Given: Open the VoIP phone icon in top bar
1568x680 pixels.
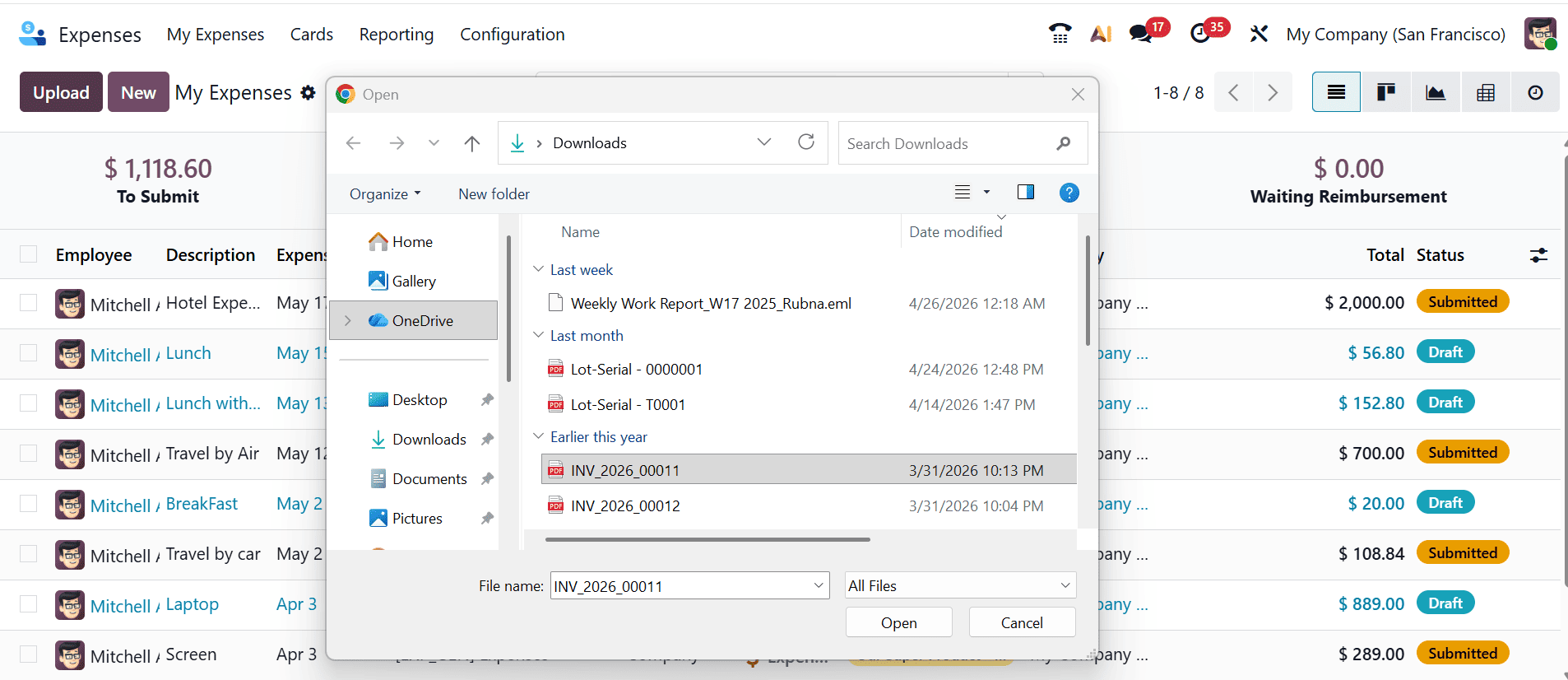Looking at the screenshot, I should click(1060, 34).
